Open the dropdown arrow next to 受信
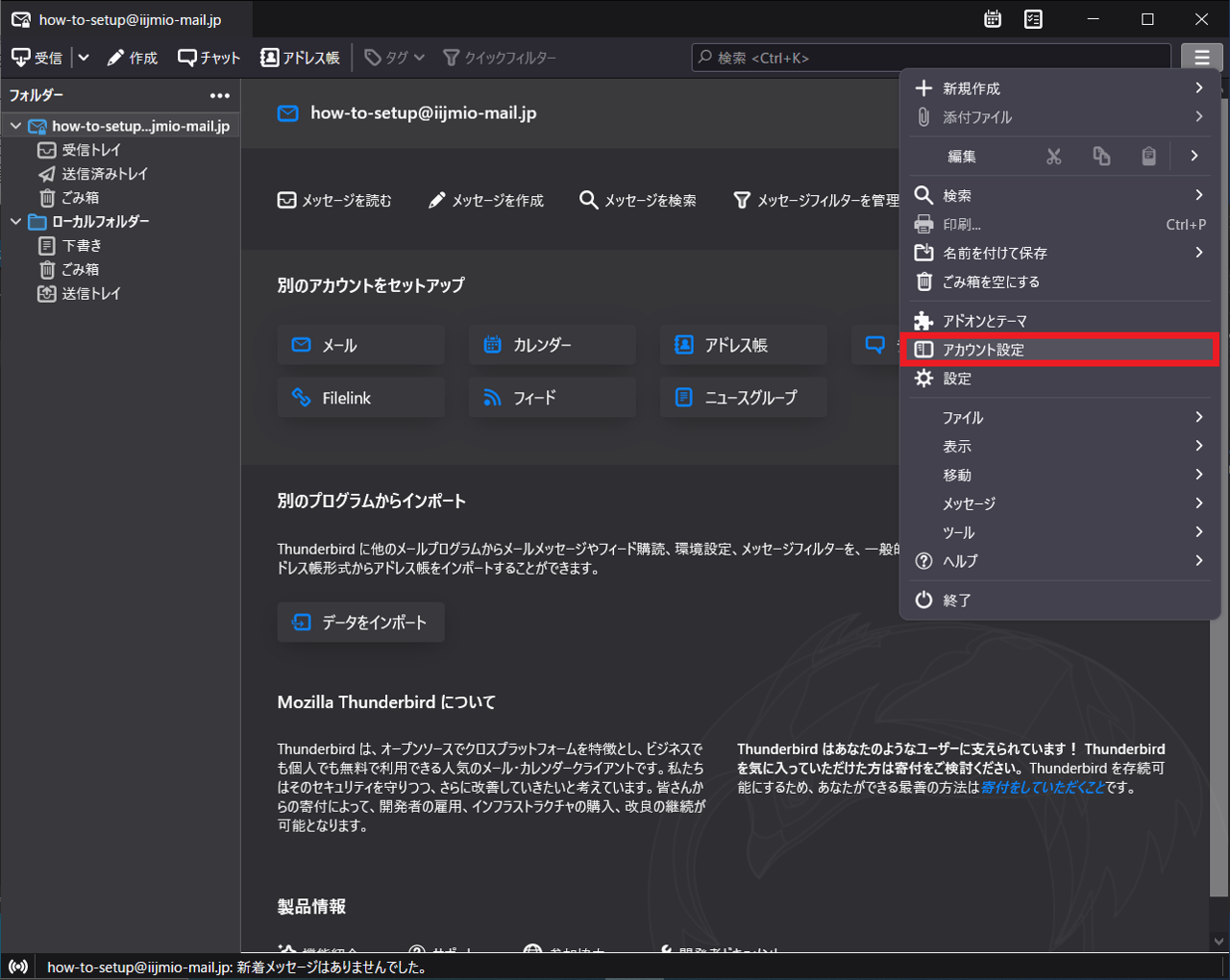 pyautogui.click(x=84, y=58)
